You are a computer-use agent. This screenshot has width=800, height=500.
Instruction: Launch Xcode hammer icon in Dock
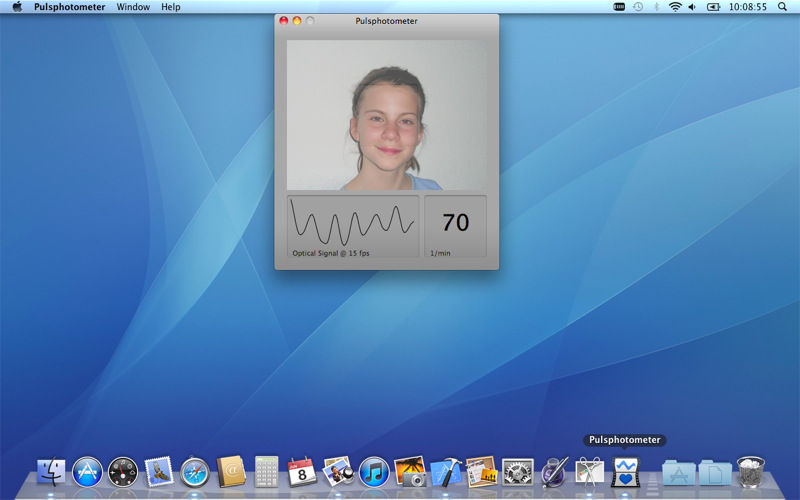tap(446, 472)
